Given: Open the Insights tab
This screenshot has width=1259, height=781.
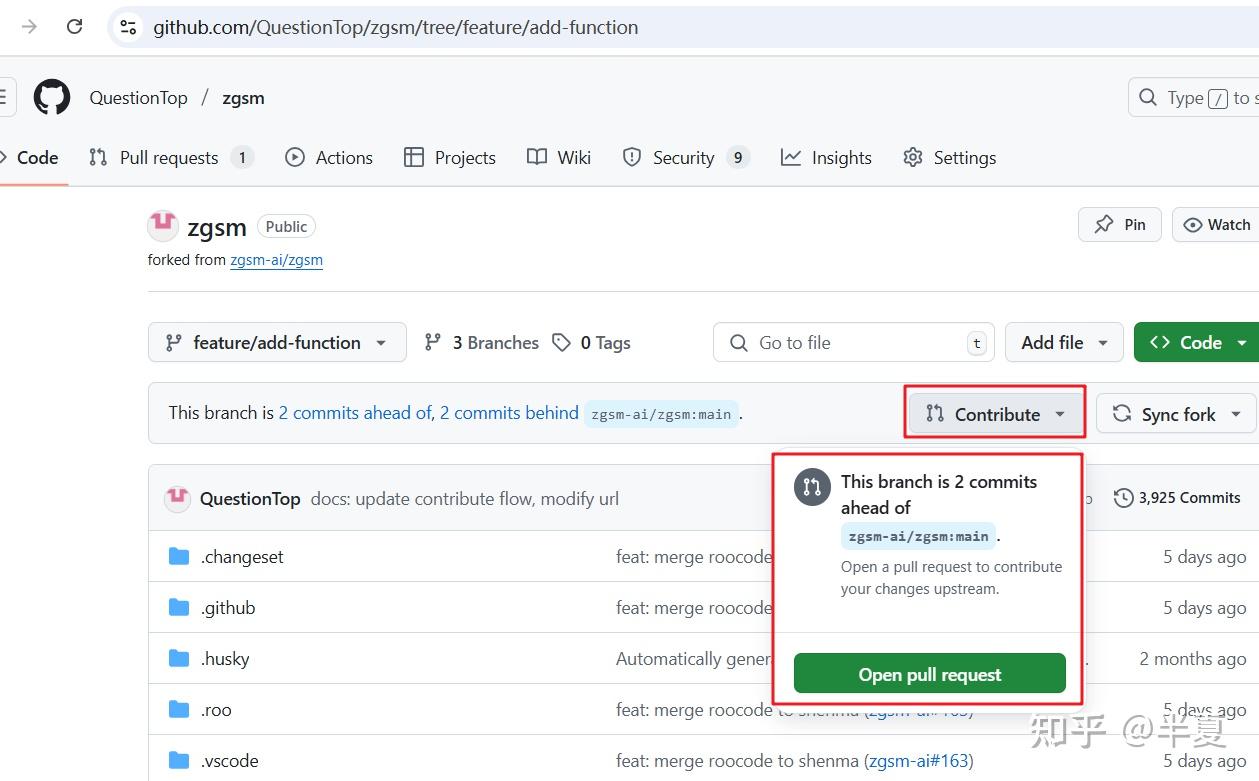Looking at the screenshot, I should [x=827, y=157].
